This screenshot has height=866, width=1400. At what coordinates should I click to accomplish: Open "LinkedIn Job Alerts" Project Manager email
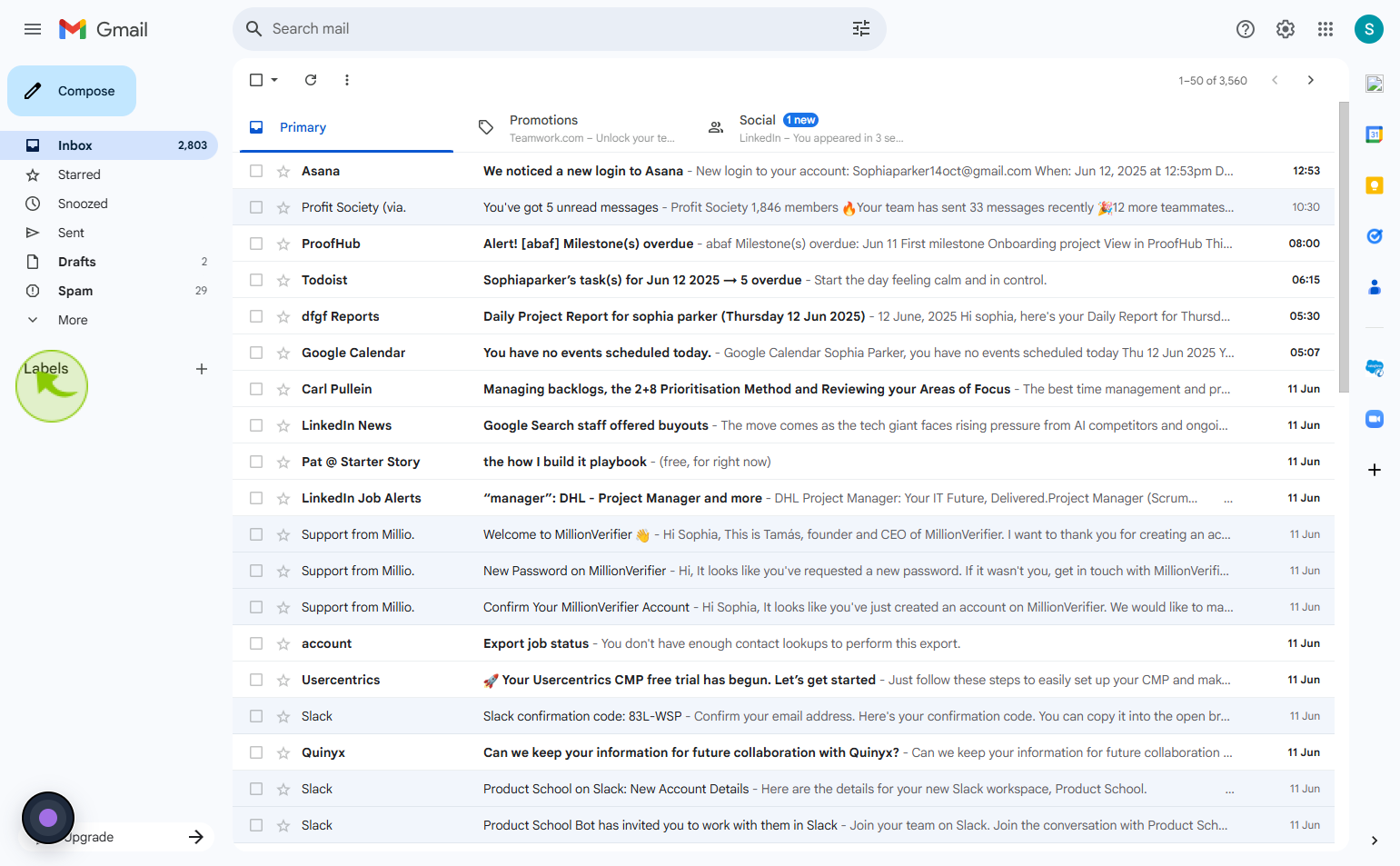783,498
